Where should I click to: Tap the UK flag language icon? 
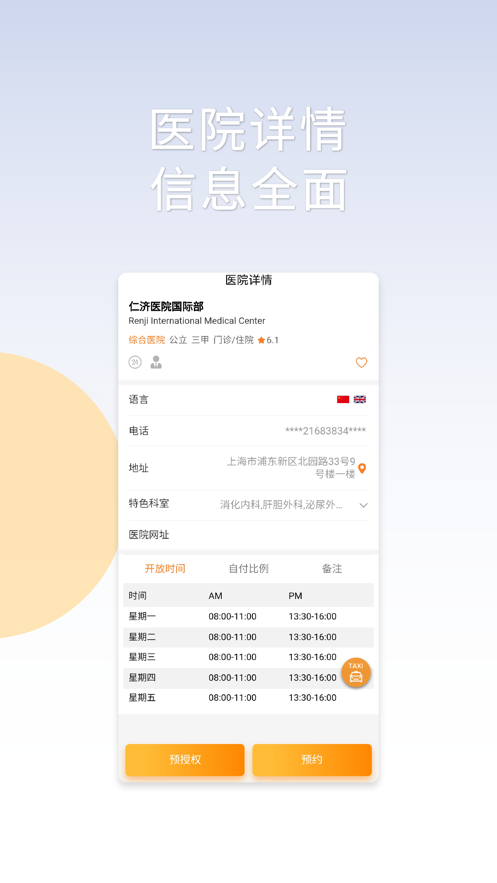coord(360,399)
